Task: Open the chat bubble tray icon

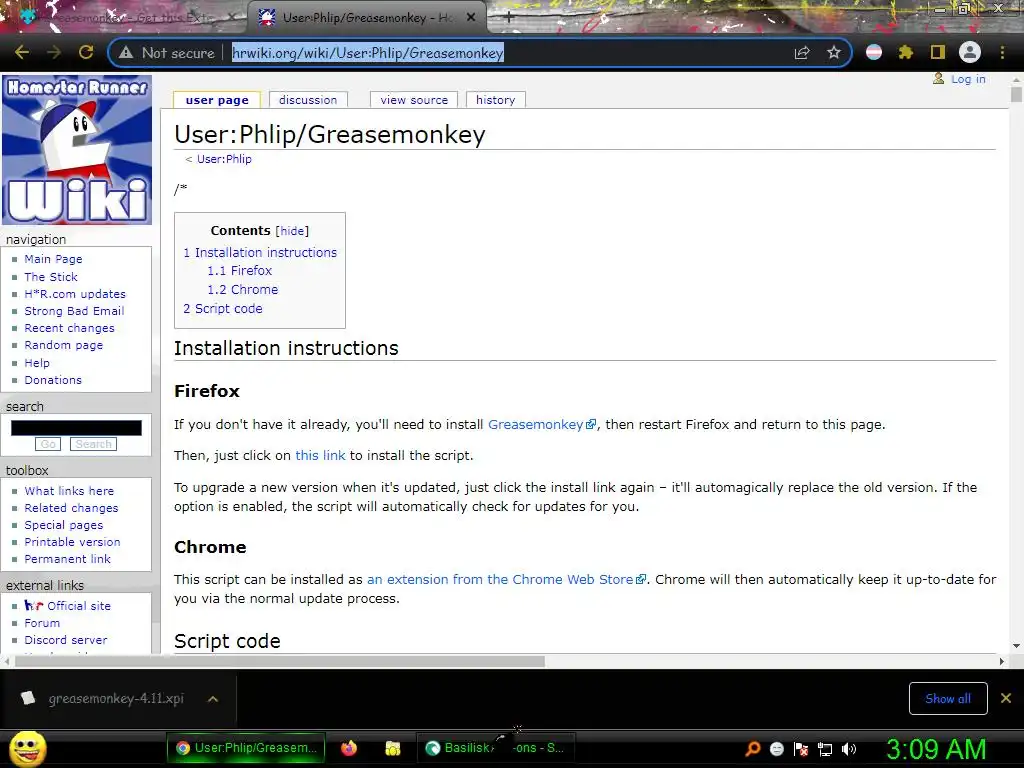Action: [x=777, y=749]
